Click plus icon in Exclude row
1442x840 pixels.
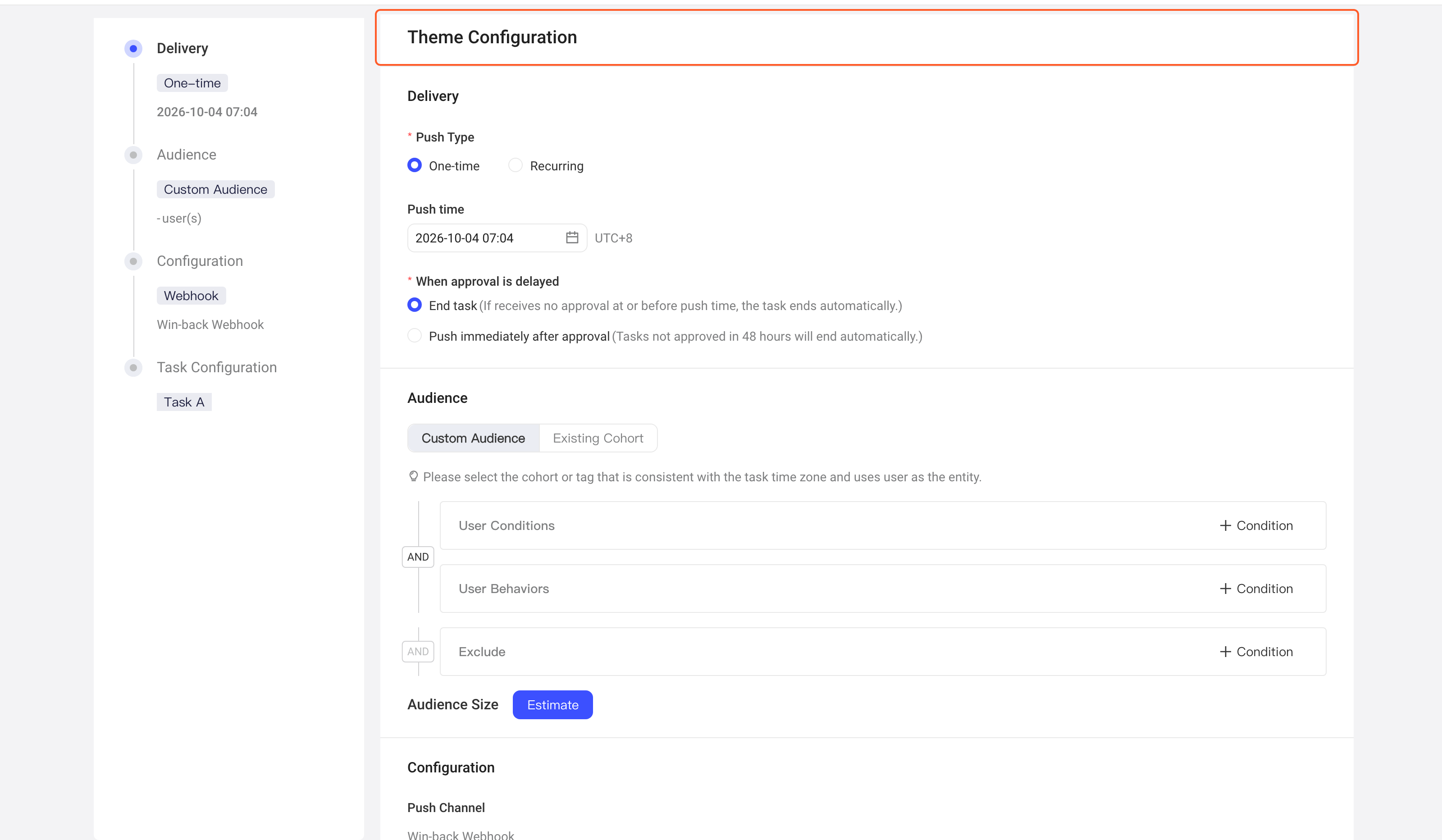tap(1224, 651)
